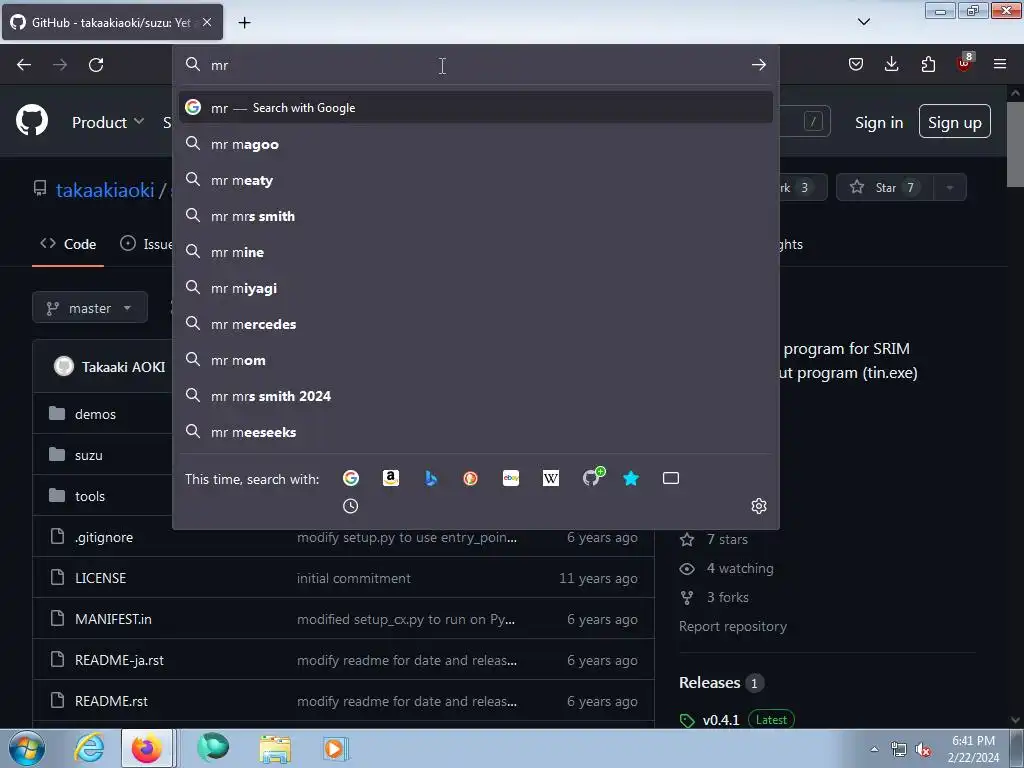1024x768 pixels.
Task: Search this time with DuckDuckGo
Action: coord(470,478)
